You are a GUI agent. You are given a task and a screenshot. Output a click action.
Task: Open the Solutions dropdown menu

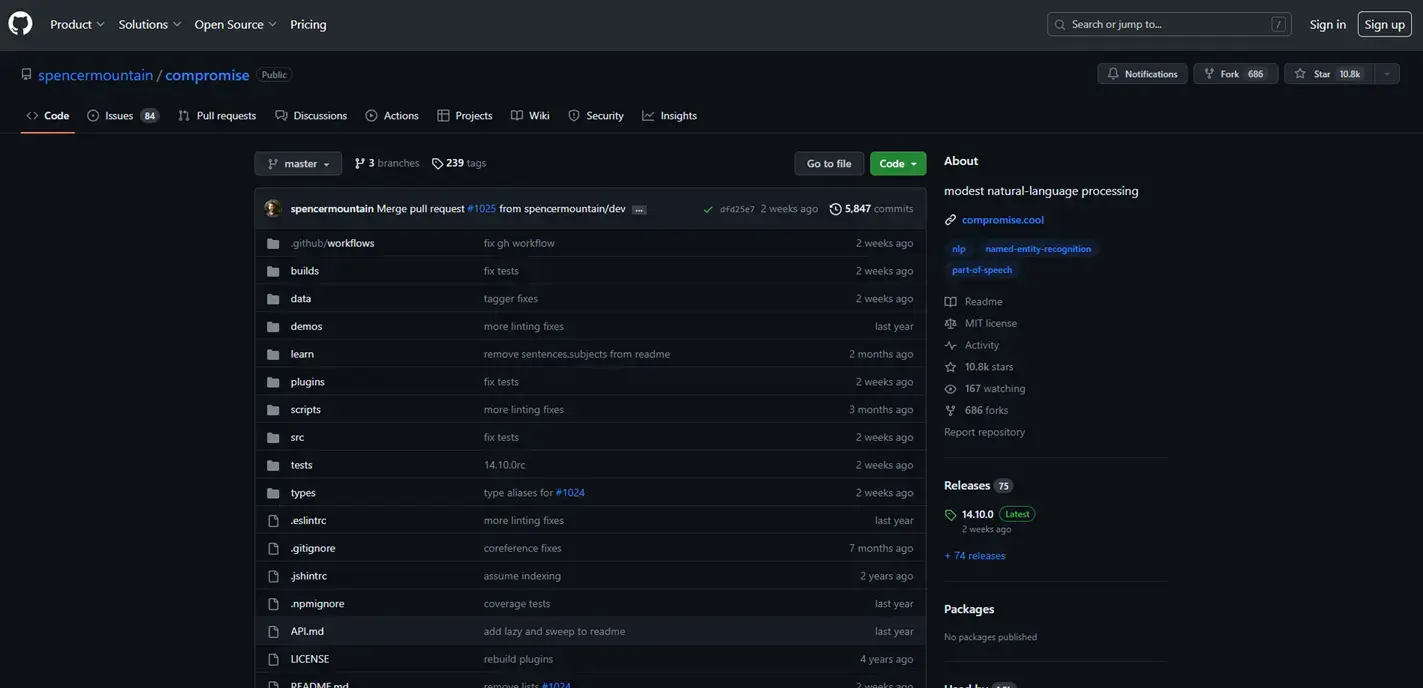[150, 24]
